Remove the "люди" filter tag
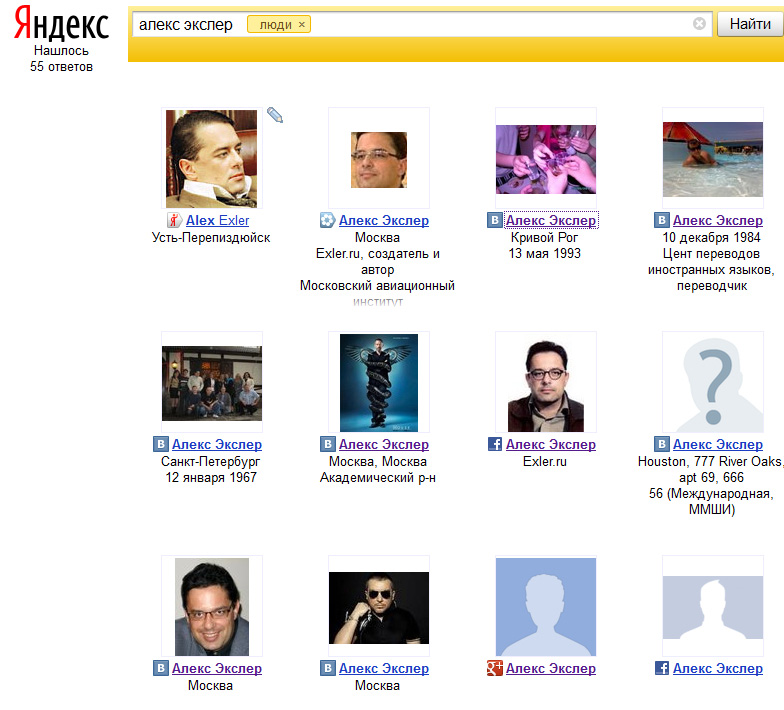This screenshot has width=784, height=710. pos(302,24)
